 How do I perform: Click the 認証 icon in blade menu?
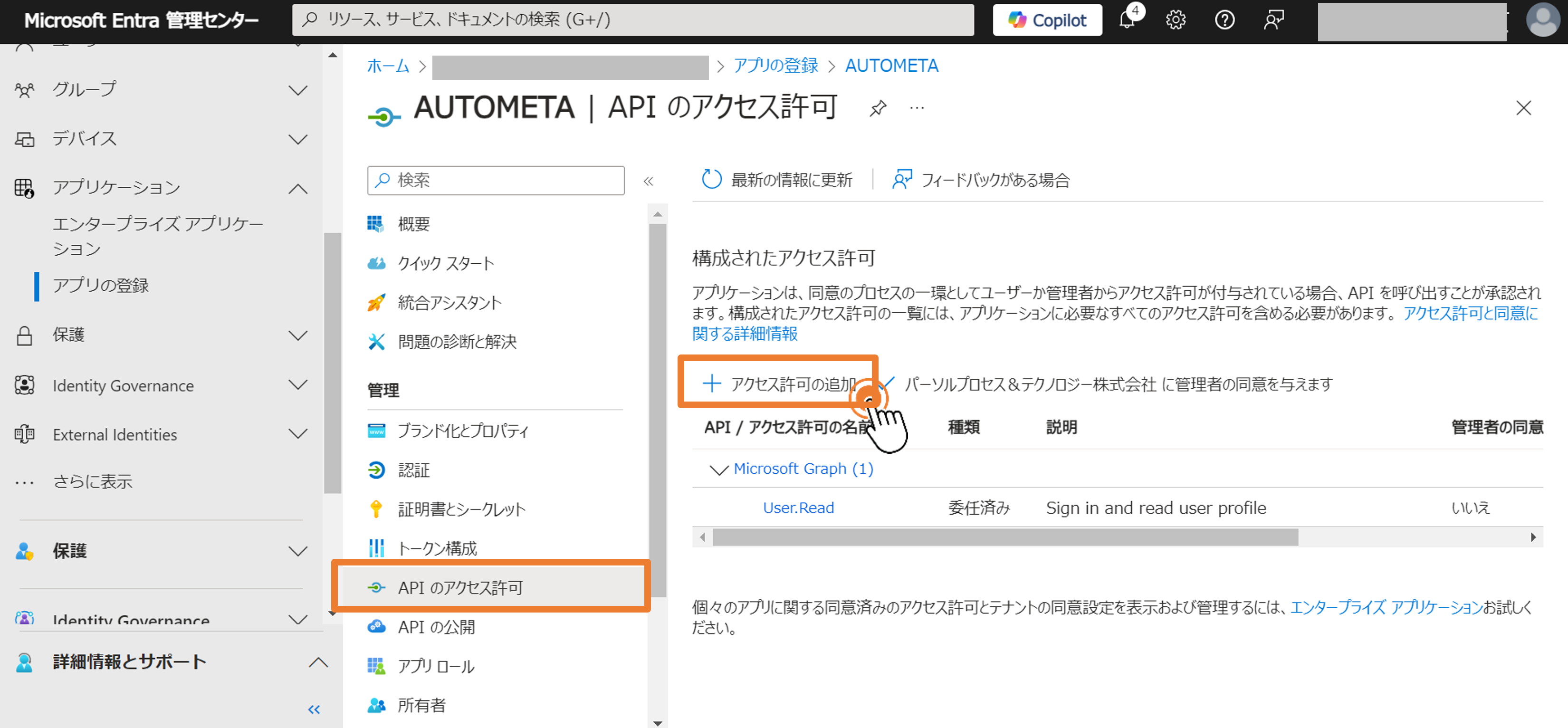[x=377, y=470]
